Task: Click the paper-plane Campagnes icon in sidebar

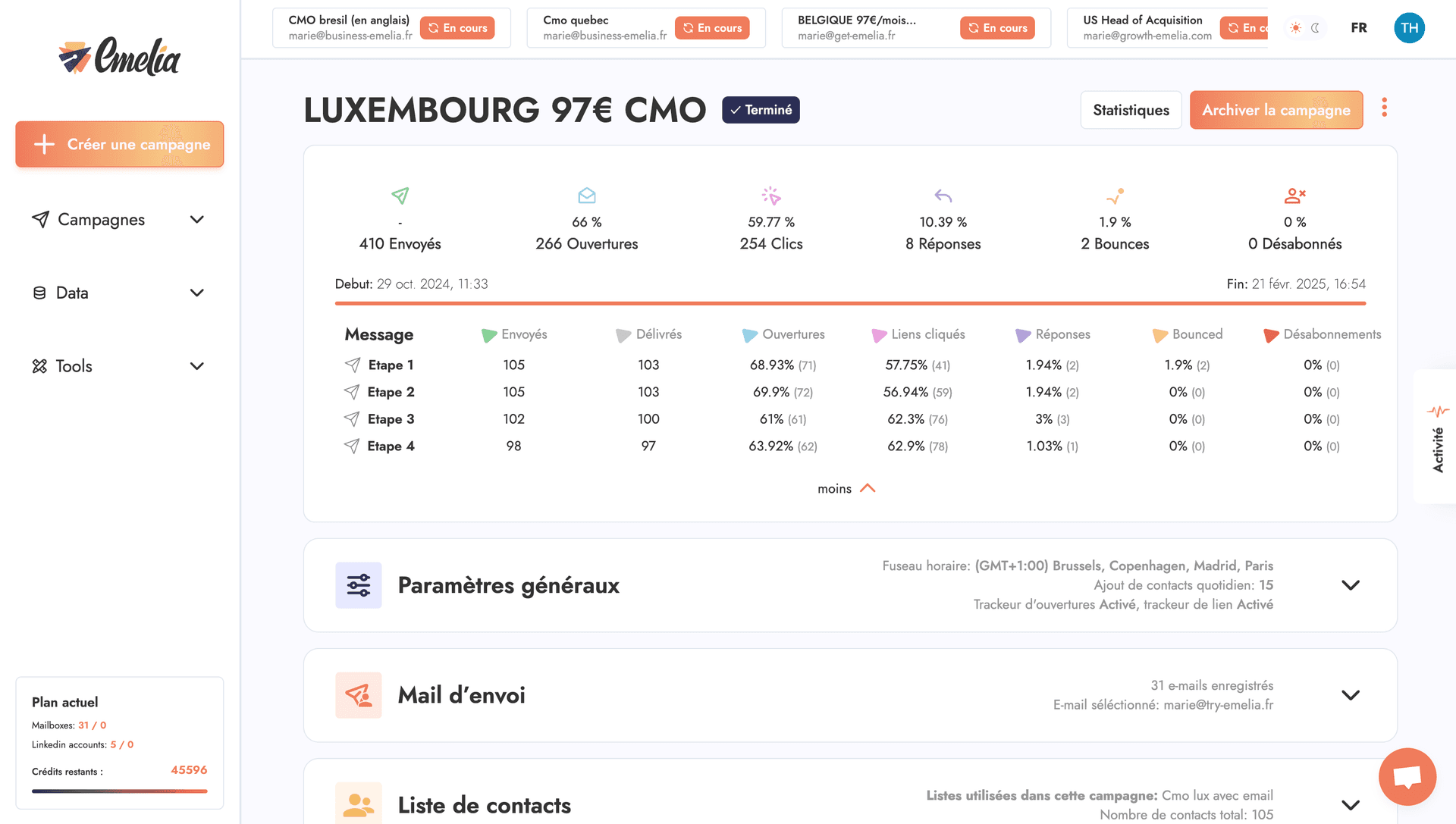Action: 40,220
